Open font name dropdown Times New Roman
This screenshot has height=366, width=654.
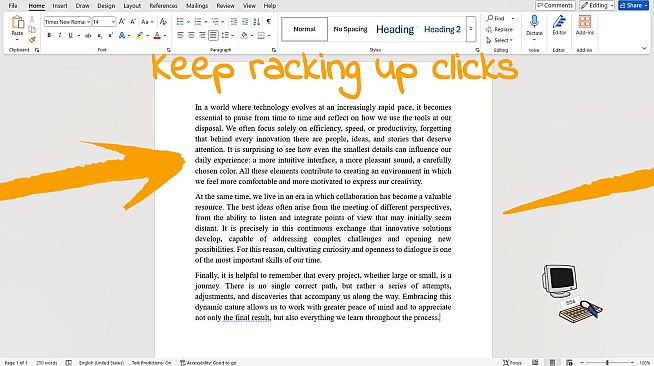click(x=88, y=22)
